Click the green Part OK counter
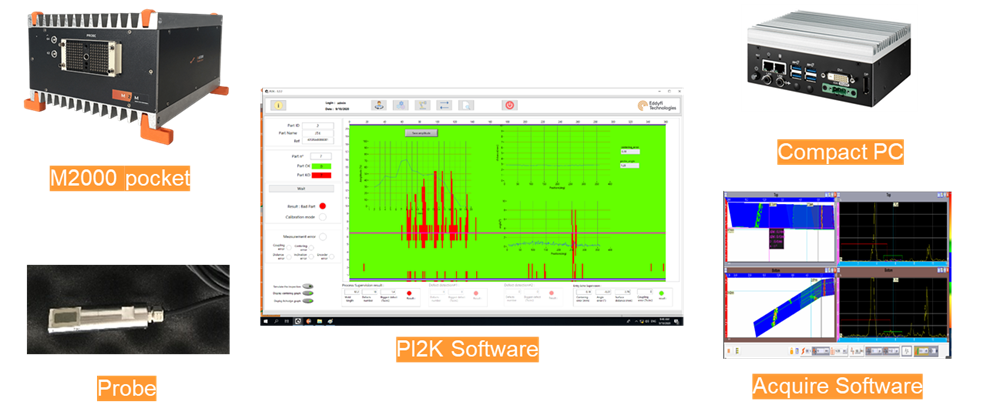The width and height of the screenshot is (1000, 415). (321, 166)
